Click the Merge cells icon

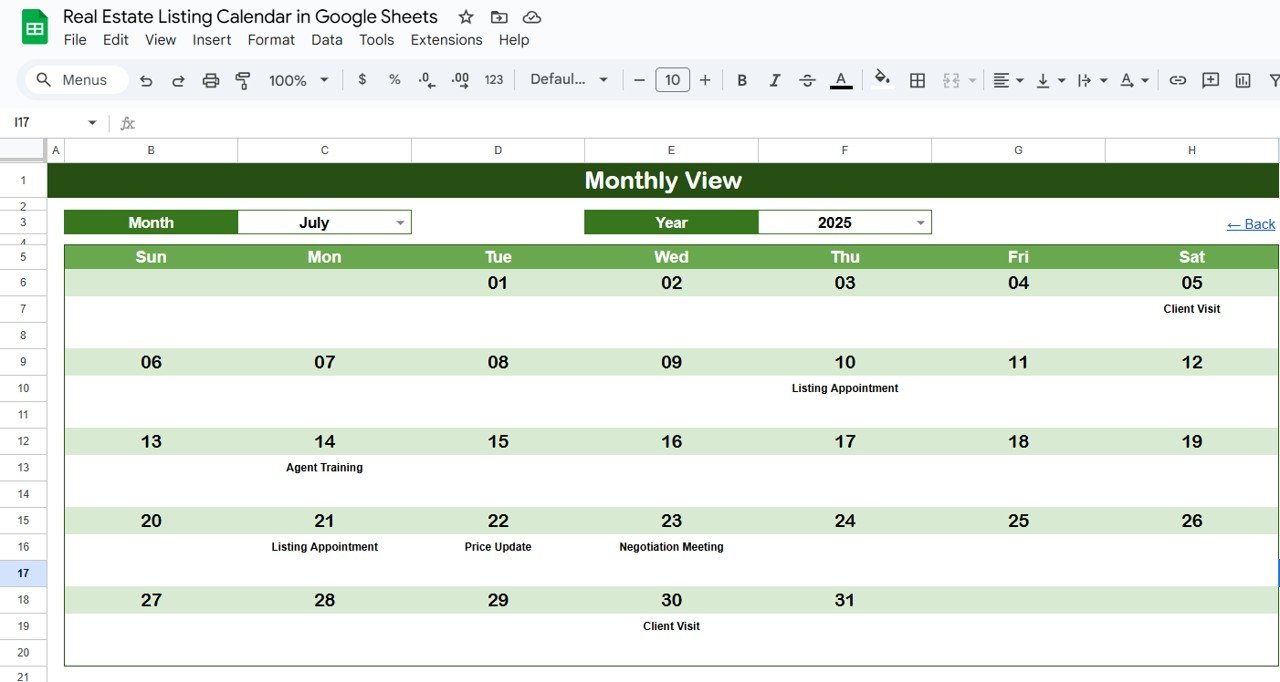pyautogui.click(x=951, y=80)
